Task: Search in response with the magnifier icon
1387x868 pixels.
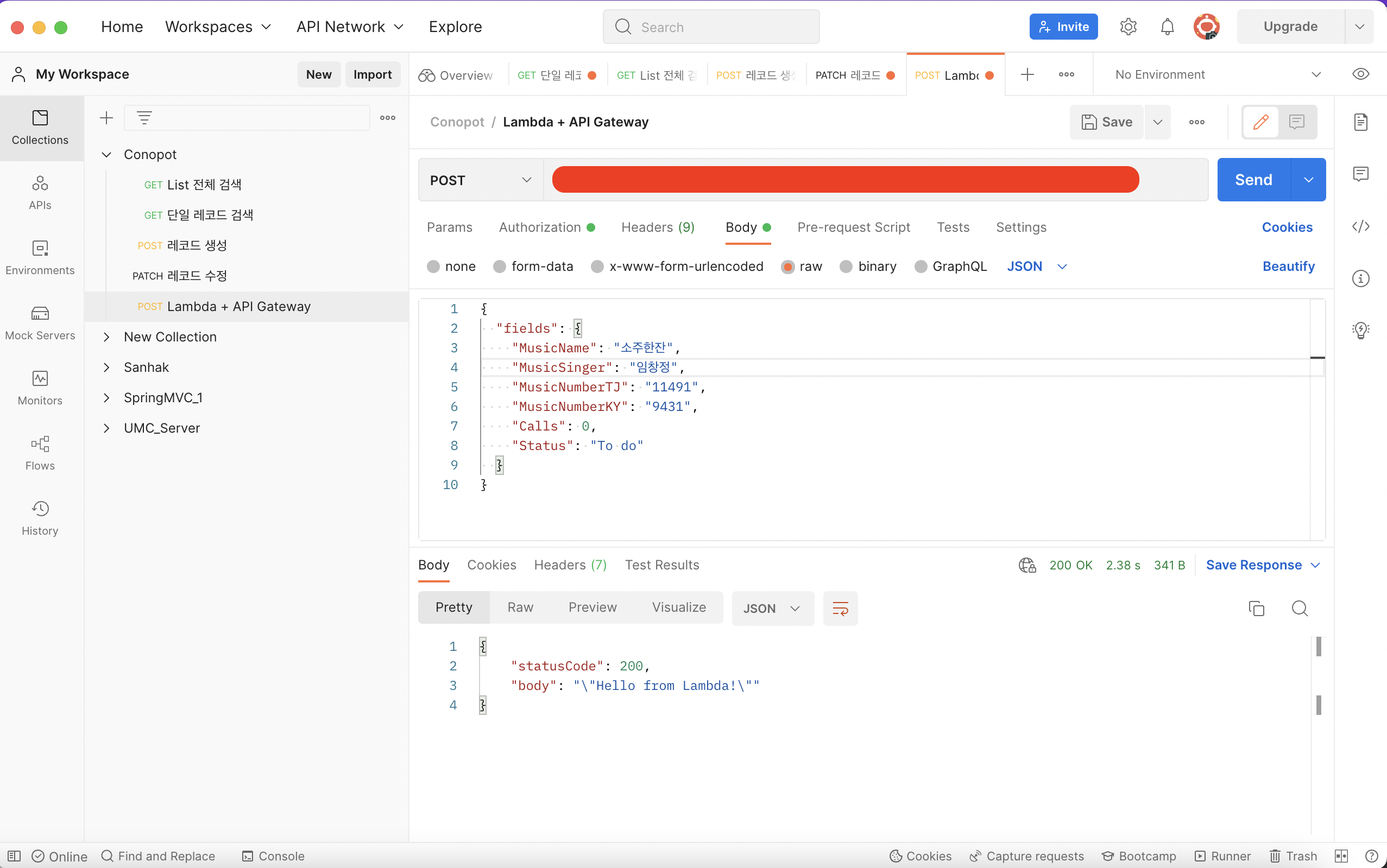Action: pyautogui.click(x=1299, y=608)
